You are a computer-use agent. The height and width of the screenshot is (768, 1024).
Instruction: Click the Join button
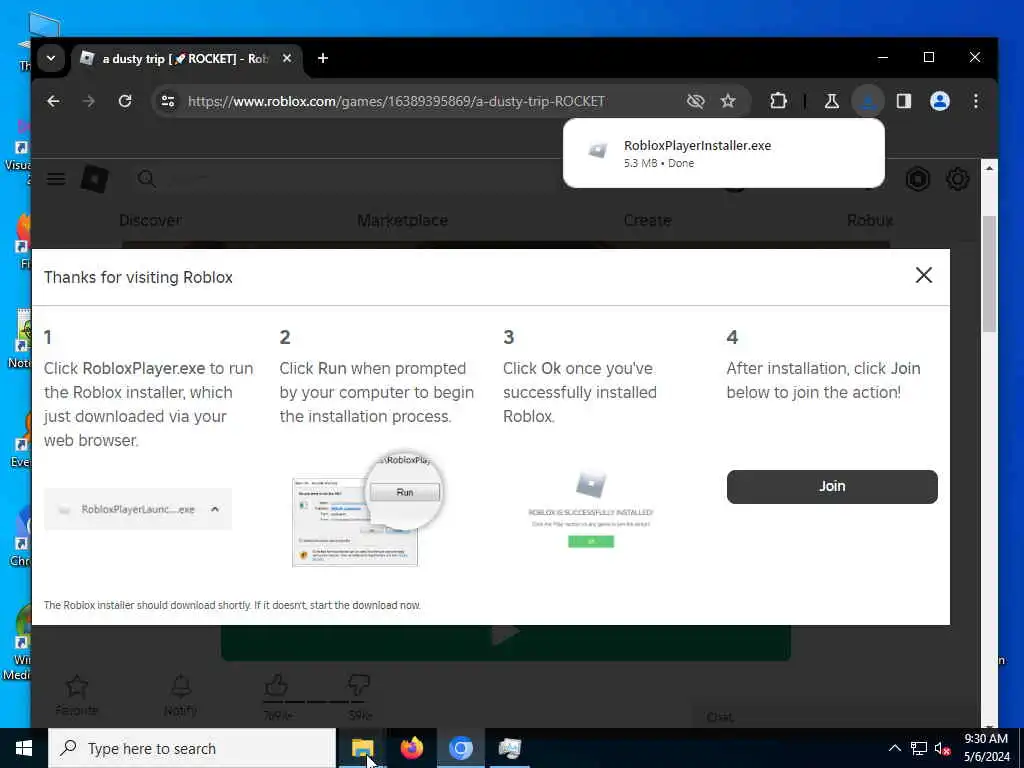[x=832, y=487]
